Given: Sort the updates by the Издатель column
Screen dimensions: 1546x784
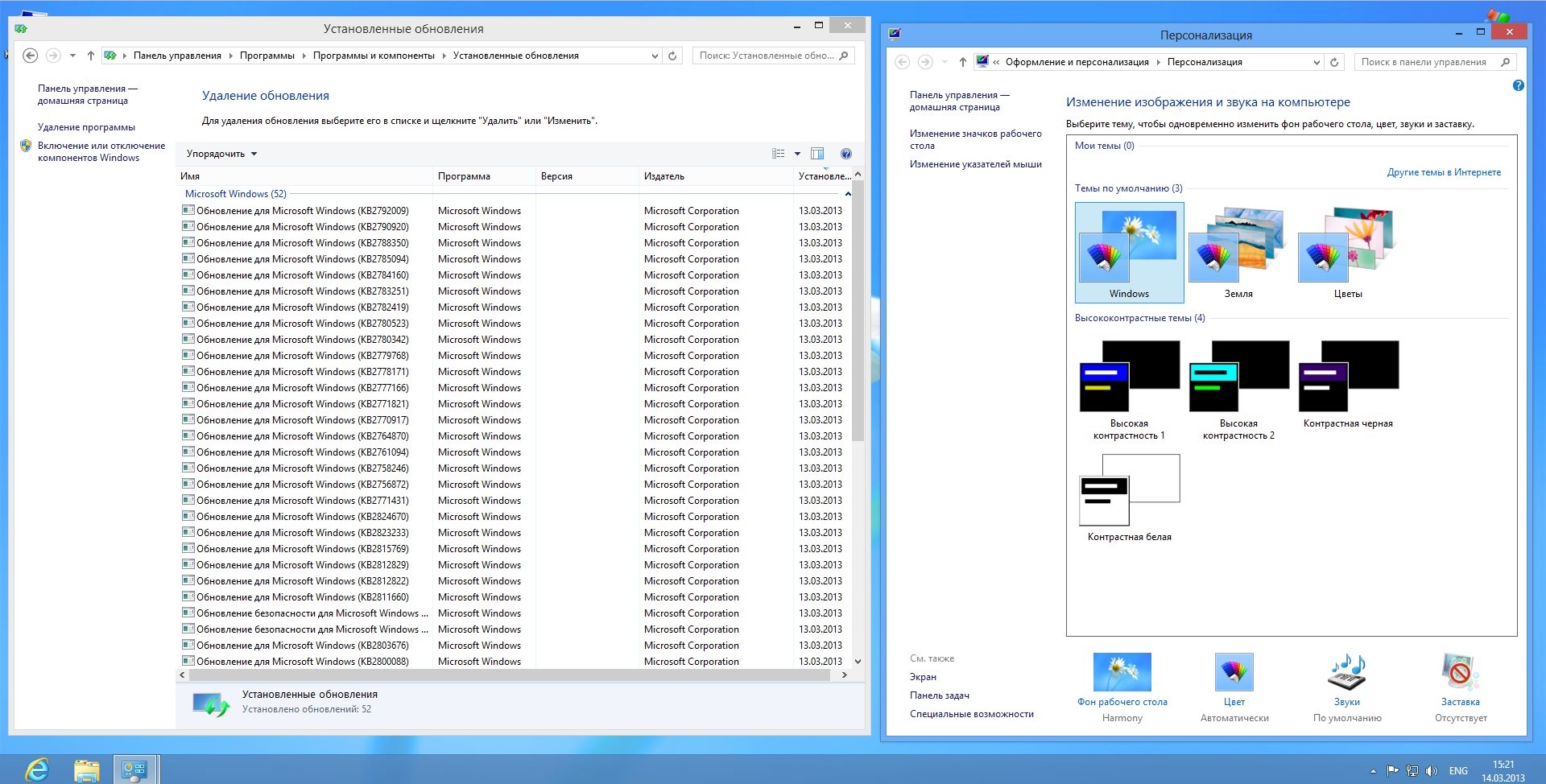Looking at the screenshot, I should point(716,176).
